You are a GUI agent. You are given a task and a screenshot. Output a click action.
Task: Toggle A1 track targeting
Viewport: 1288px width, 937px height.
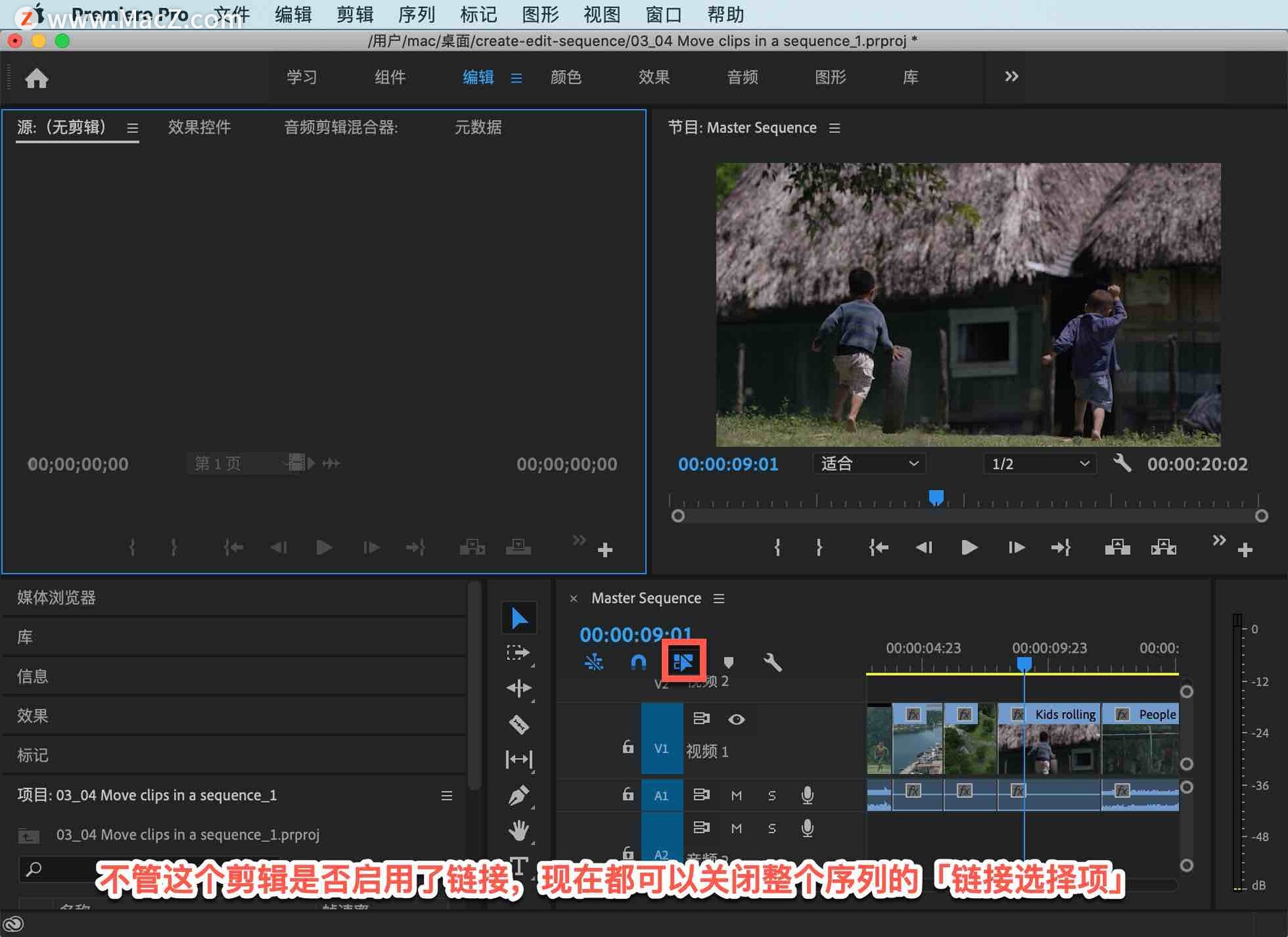tap(661, 795)
